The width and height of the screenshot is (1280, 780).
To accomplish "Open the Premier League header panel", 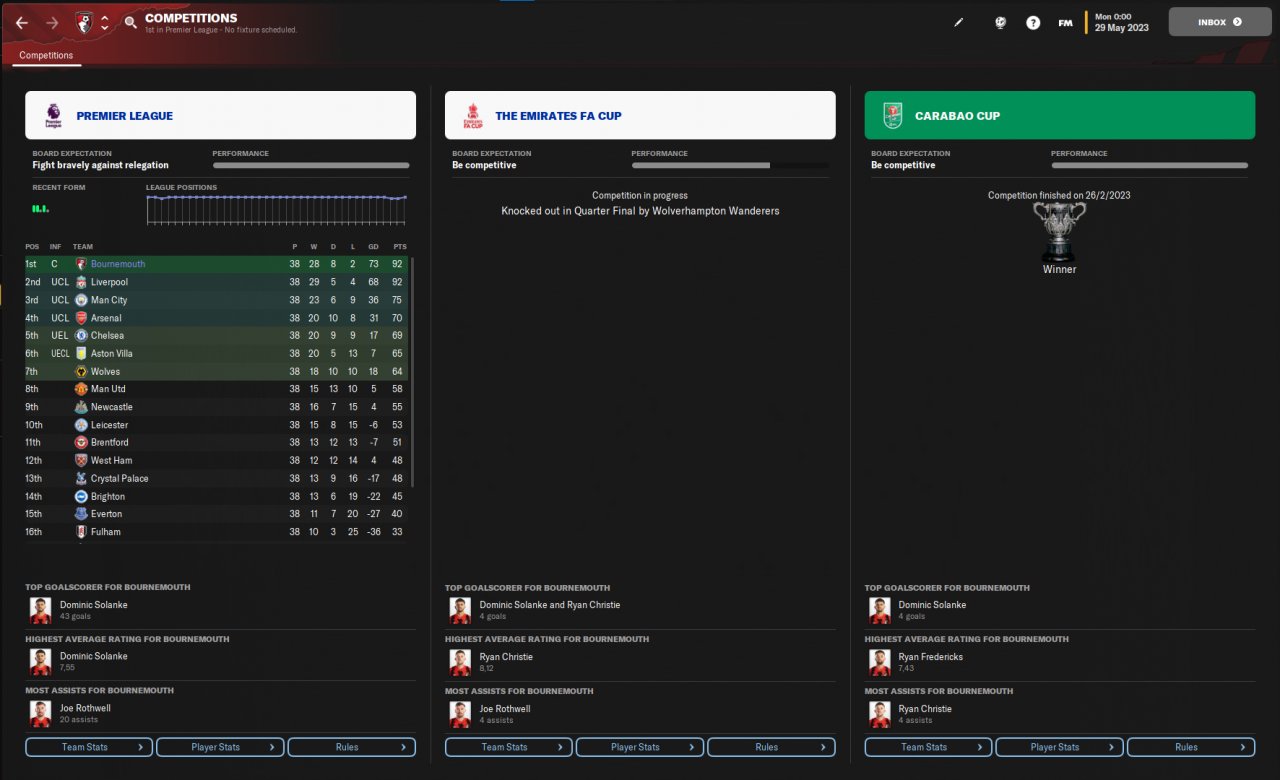I will [220, 115].
